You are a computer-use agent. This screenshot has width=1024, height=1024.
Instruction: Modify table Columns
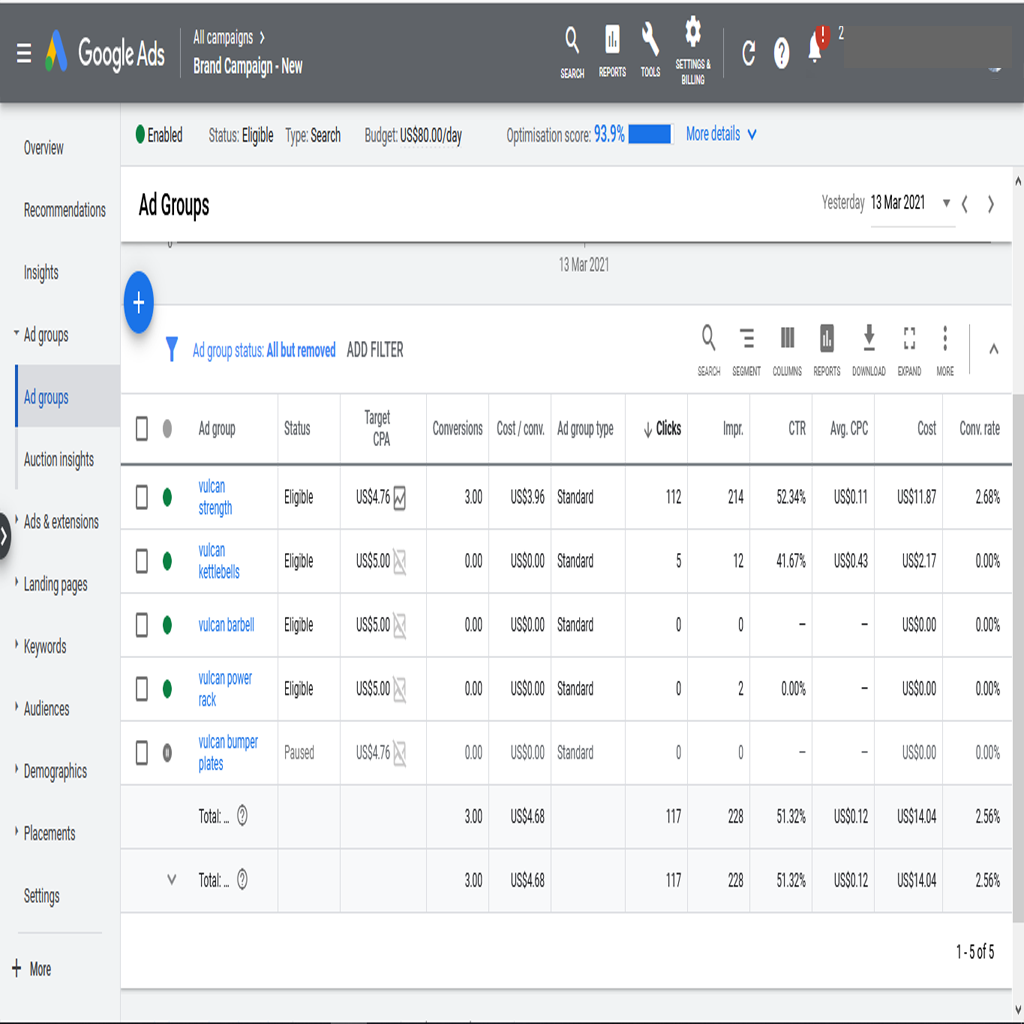tap(787, 351)
